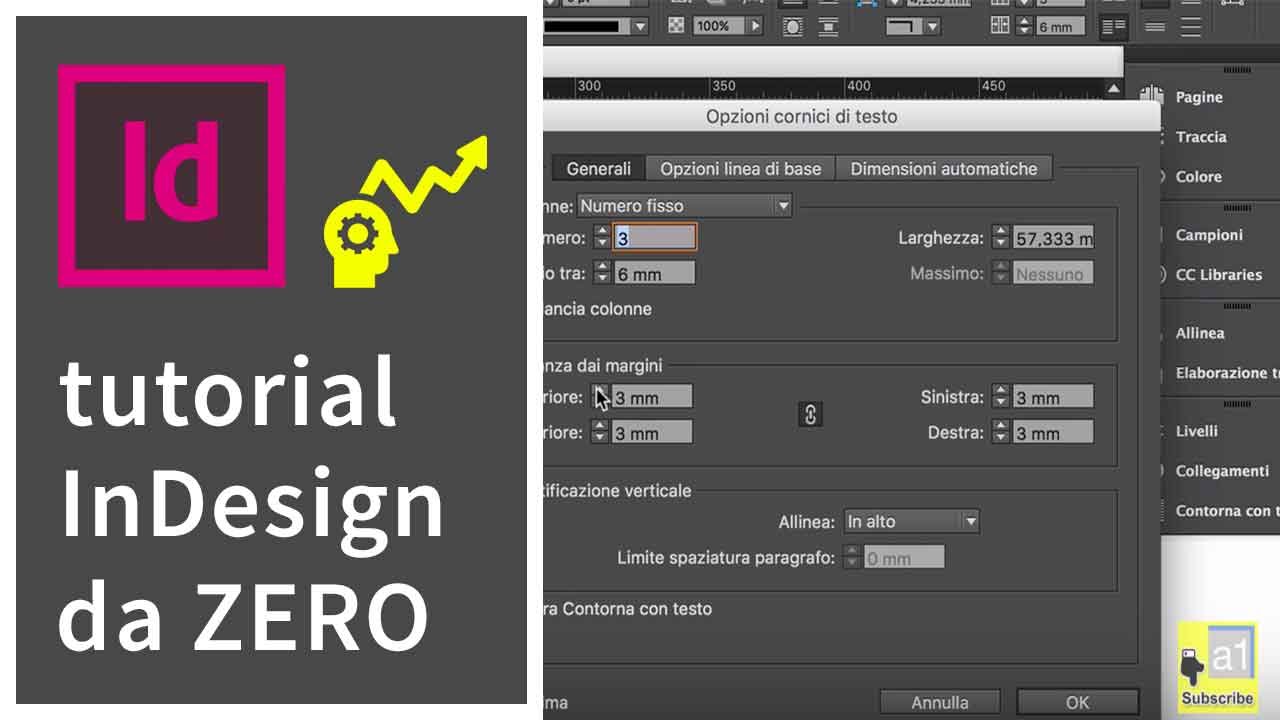1280x720 pixels.
Task: Click the Pagine panel label
Action: [1199, 97]
